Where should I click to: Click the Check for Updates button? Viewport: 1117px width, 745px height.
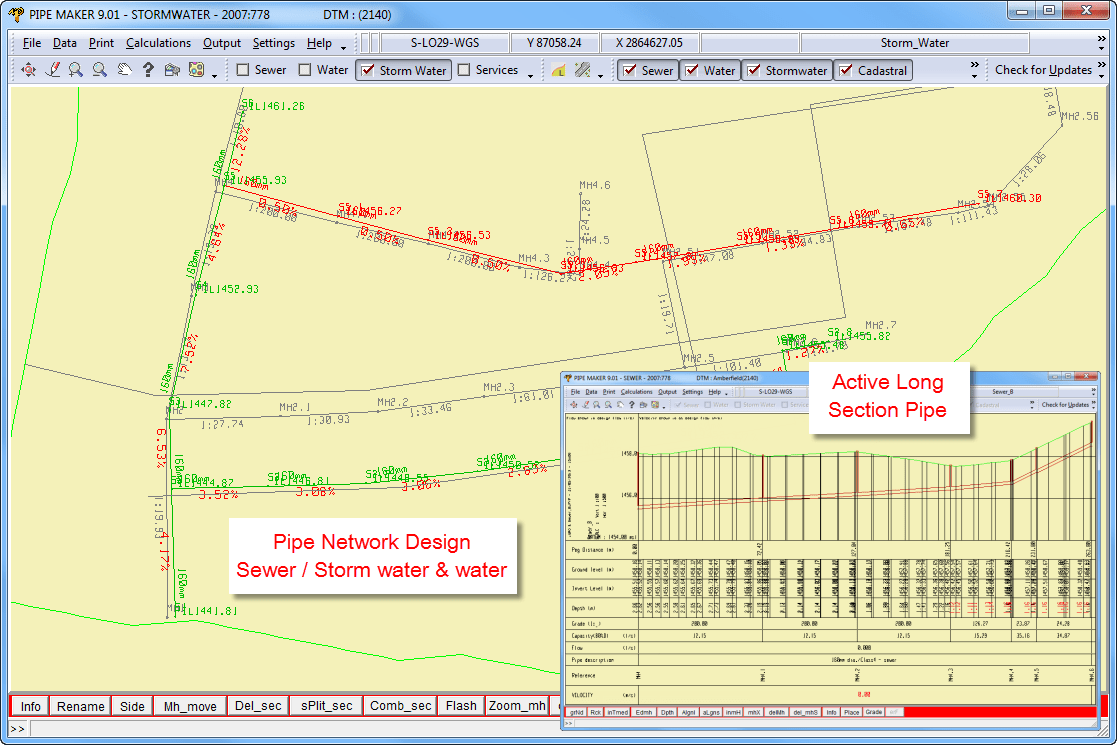coord(1043,70)
